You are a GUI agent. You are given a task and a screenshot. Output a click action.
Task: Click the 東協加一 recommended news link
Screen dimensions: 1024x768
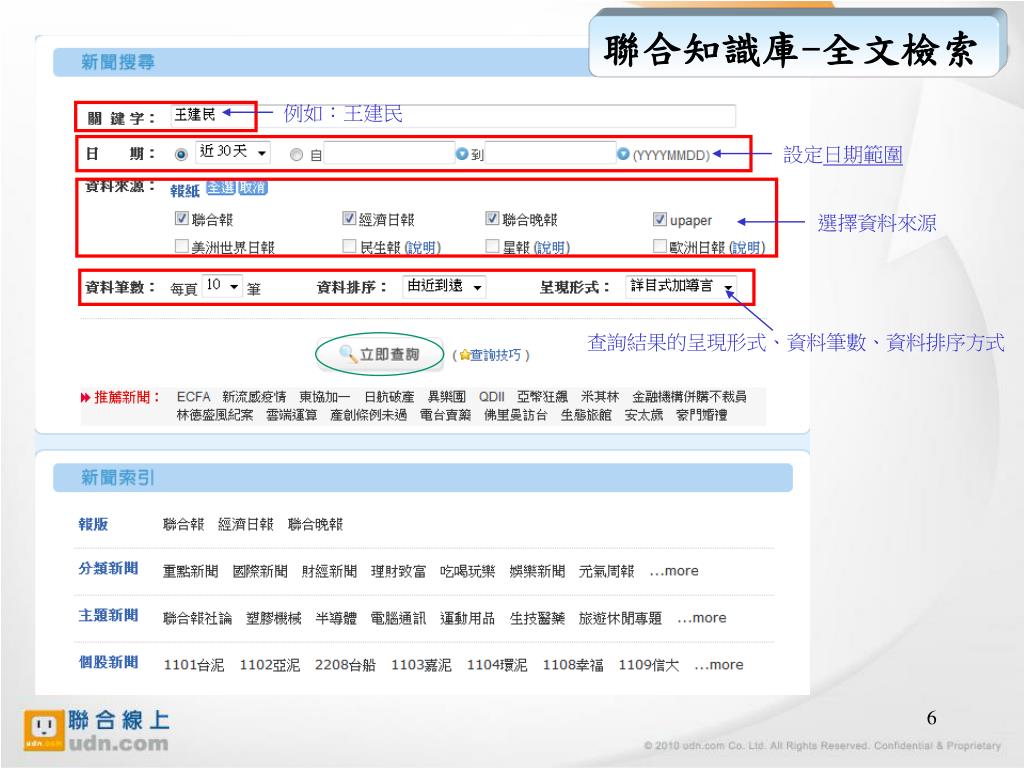[x=325, y=397]
